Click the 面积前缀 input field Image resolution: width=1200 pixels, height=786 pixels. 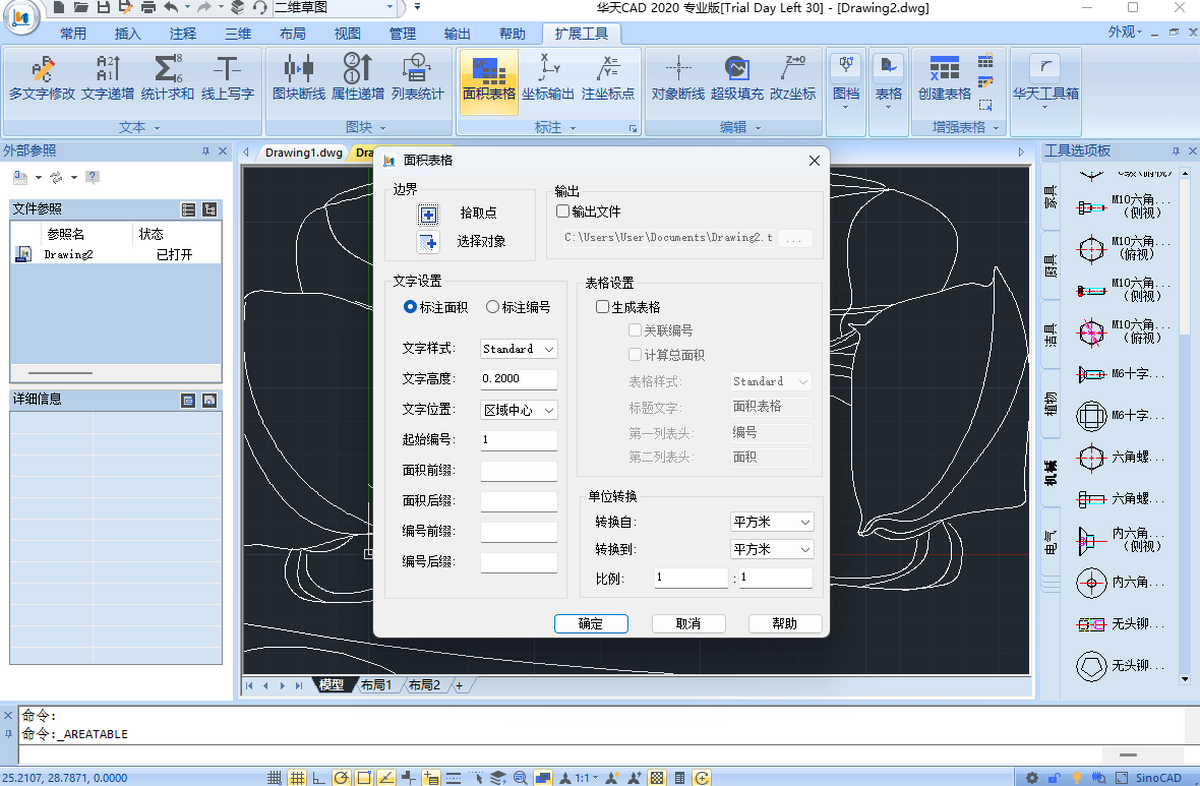tap(518, 471)
